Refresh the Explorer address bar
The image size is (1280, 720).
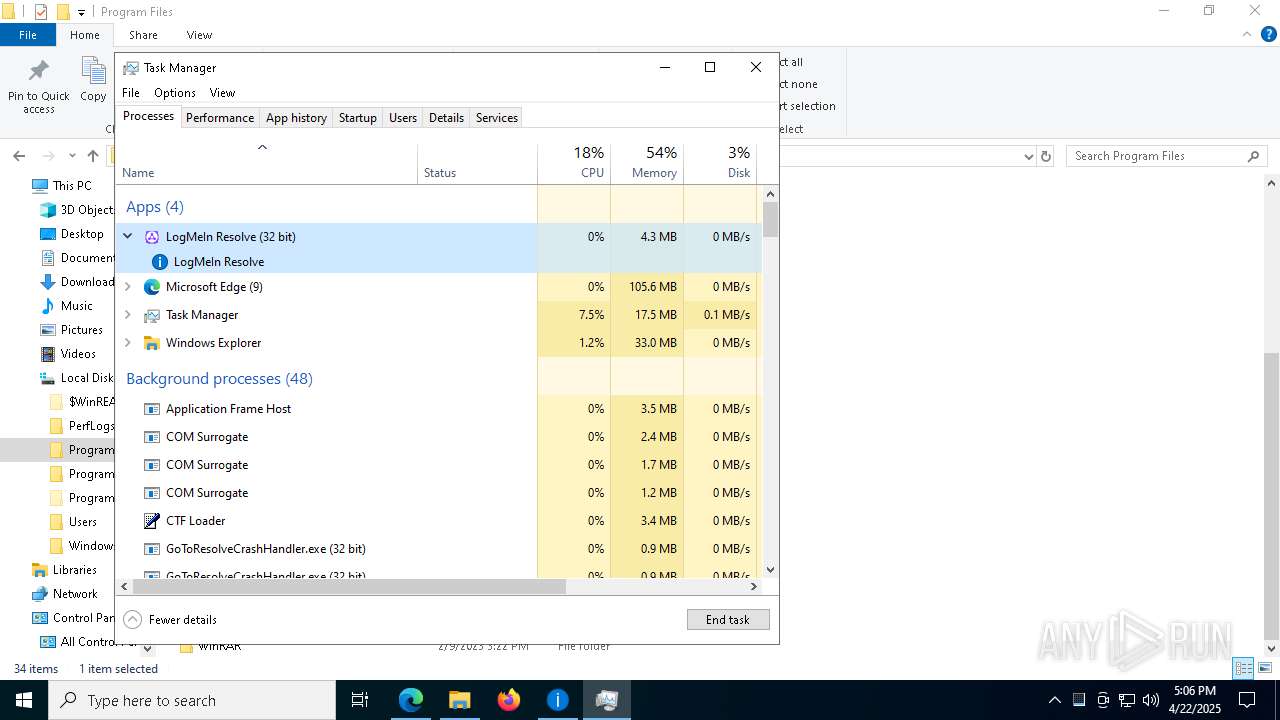click(x=1046, y=156)
